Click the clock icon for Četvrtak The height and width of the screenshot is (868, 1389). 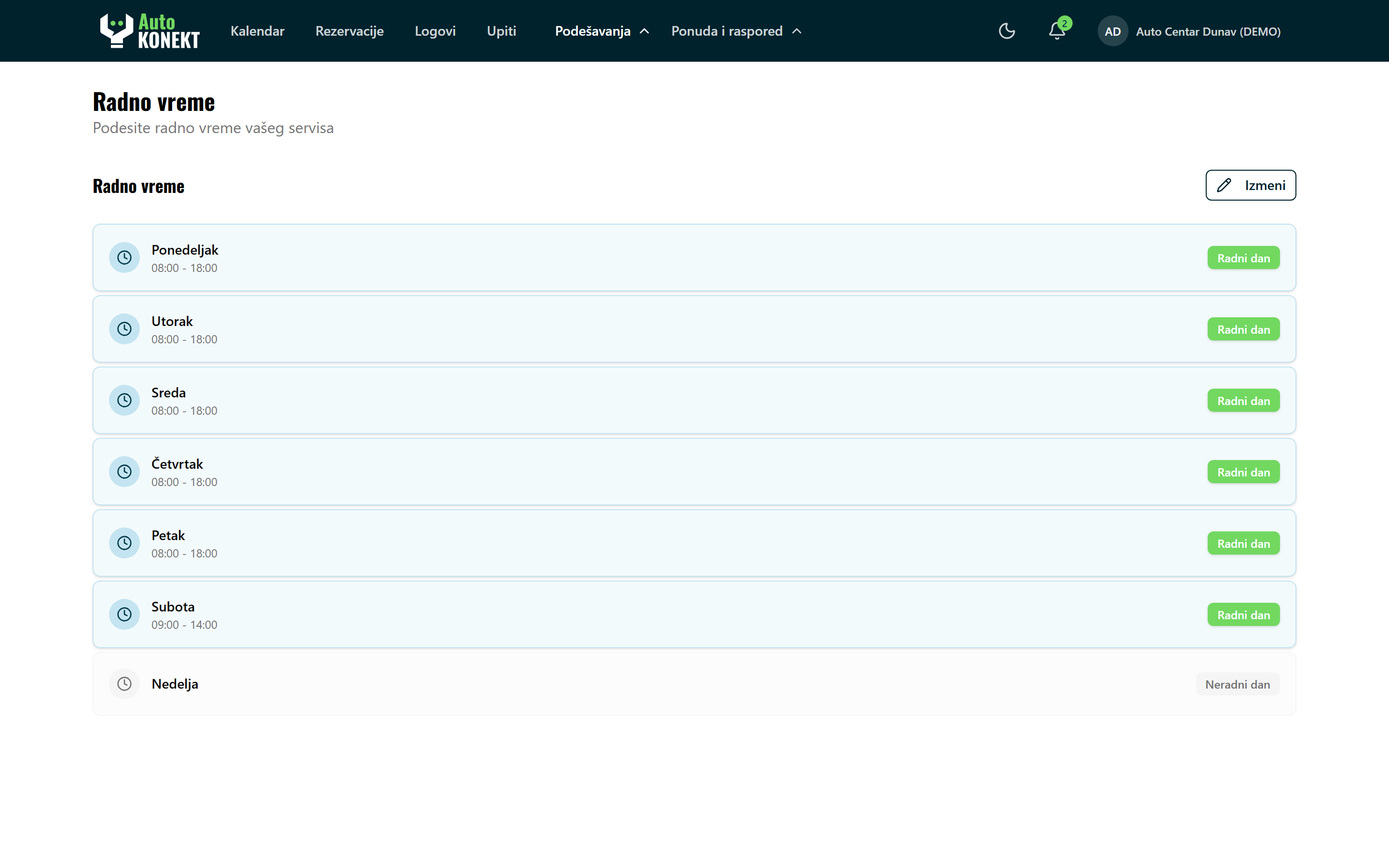124,472
